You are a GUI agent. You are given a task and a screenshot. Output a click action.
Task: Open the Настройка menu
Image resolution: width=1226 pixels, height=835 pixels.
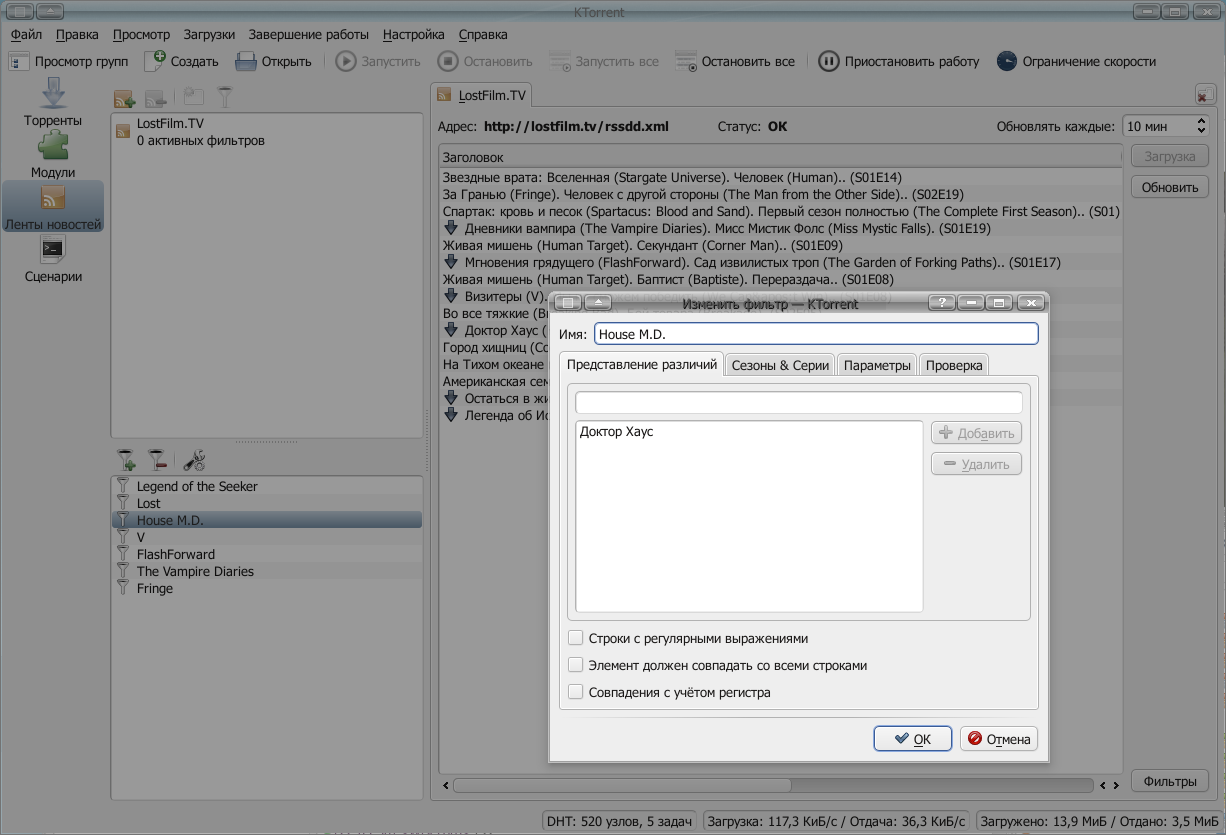(x=413, y=34)
